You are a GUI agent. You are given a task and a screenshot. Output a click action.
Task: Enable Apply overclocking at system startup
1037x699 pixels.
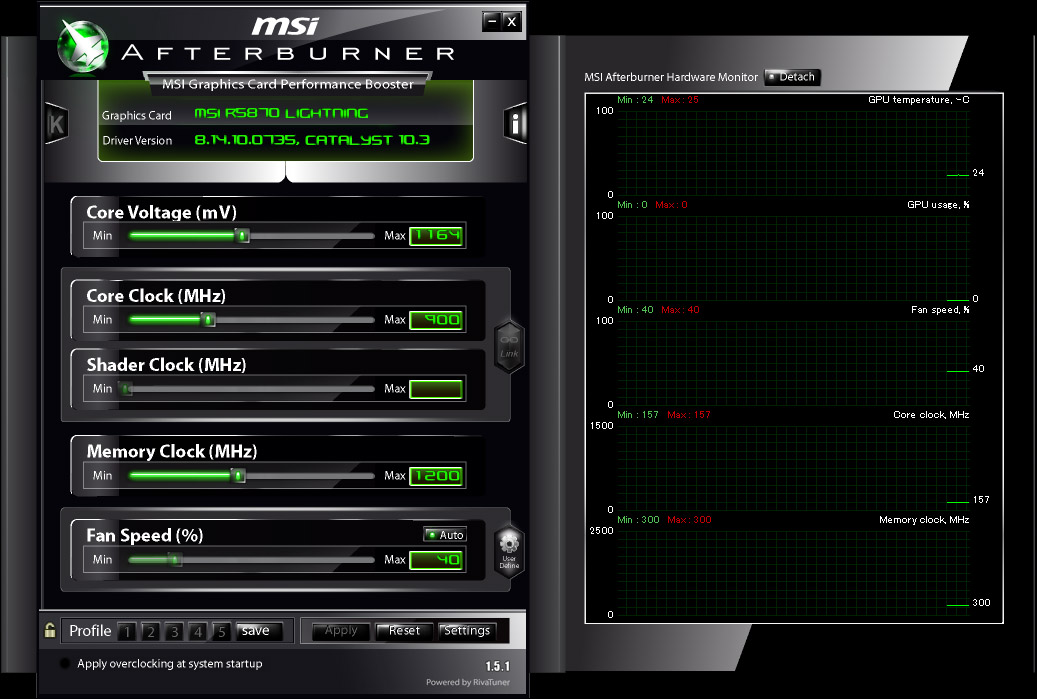tap(65, 663)
